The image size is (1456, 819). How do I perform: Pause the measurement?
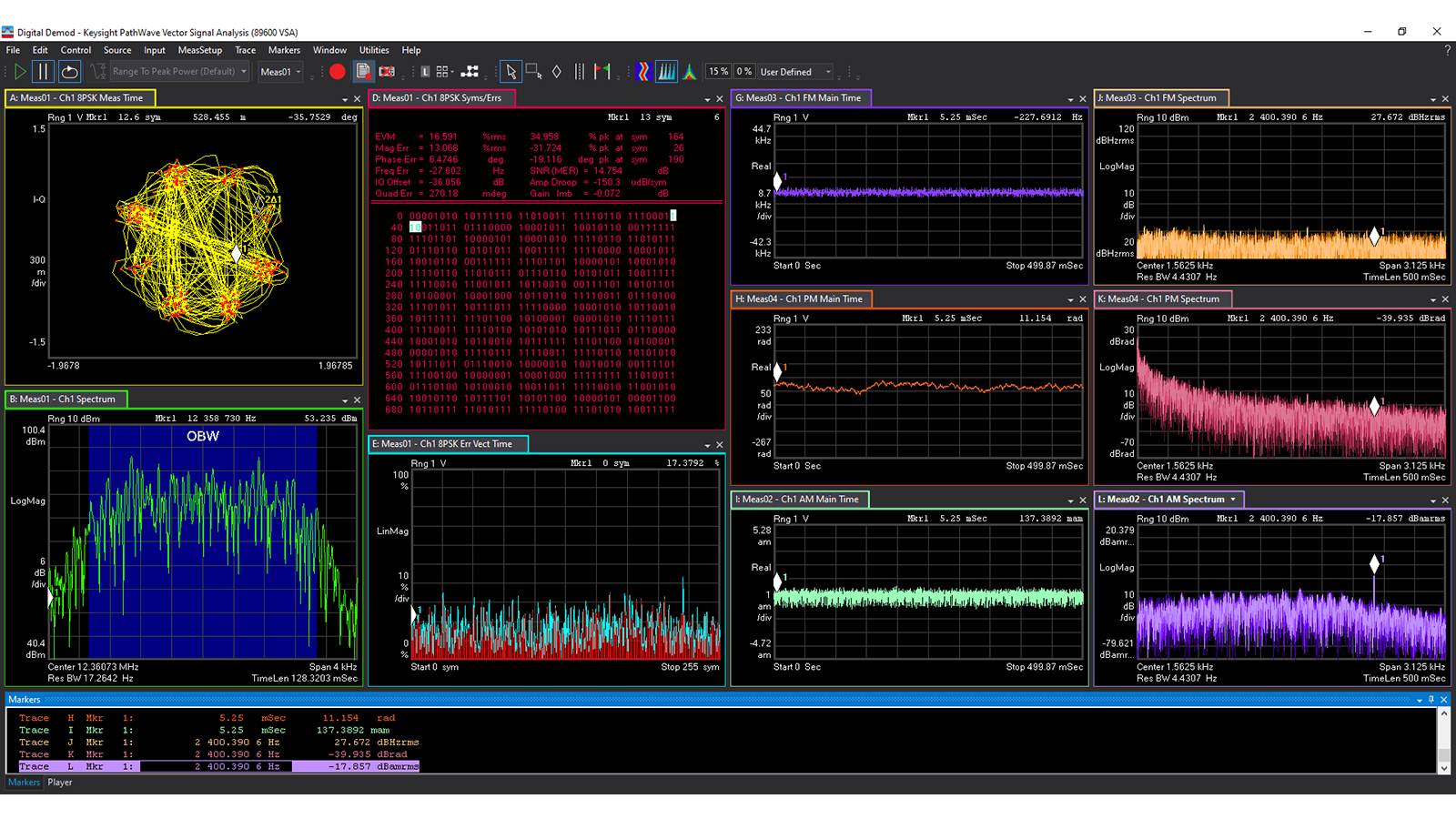point(43,72)
